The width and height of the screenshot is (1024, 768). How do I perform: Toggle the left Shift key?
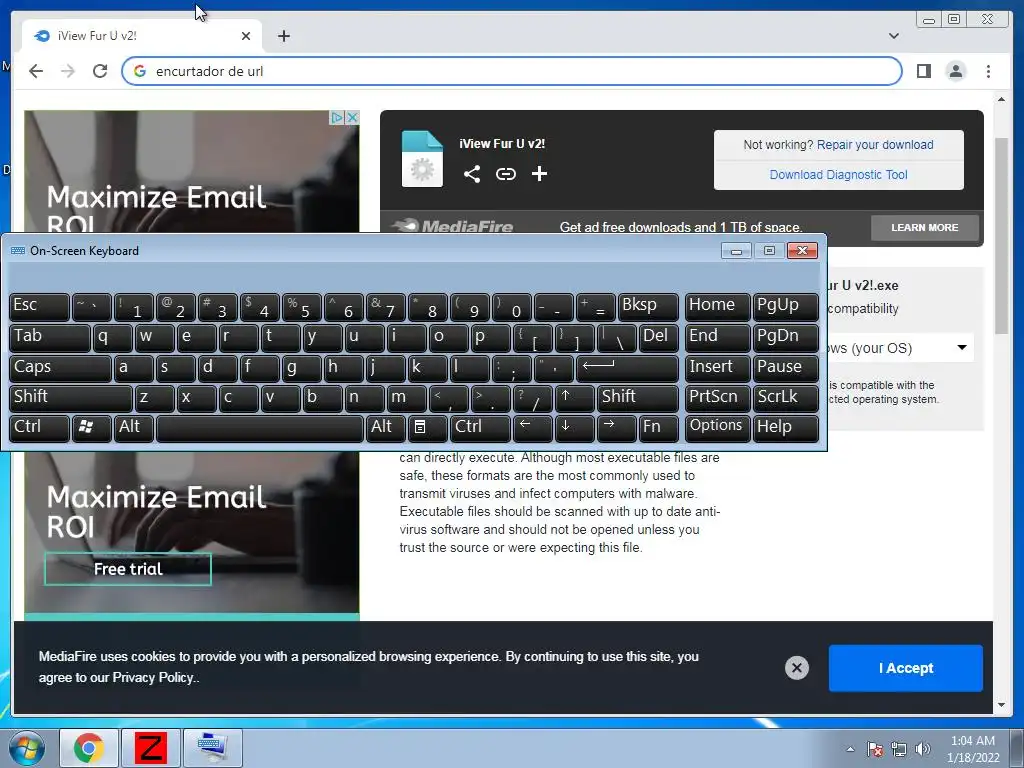(71, 398)
